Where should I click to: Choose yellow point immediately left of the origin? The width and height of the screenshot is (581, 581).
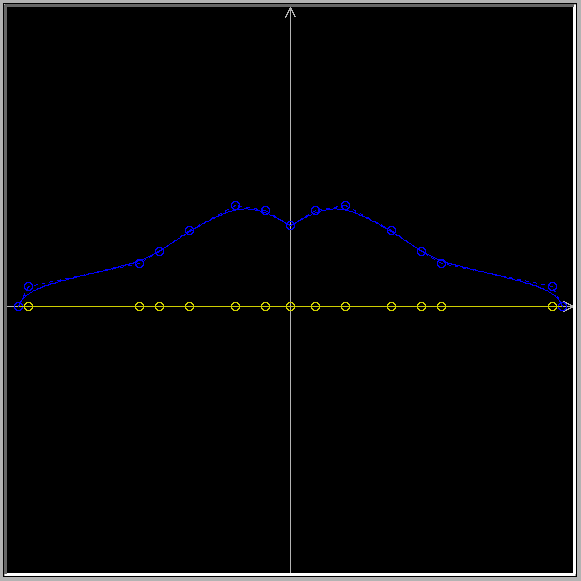(265, 306)
